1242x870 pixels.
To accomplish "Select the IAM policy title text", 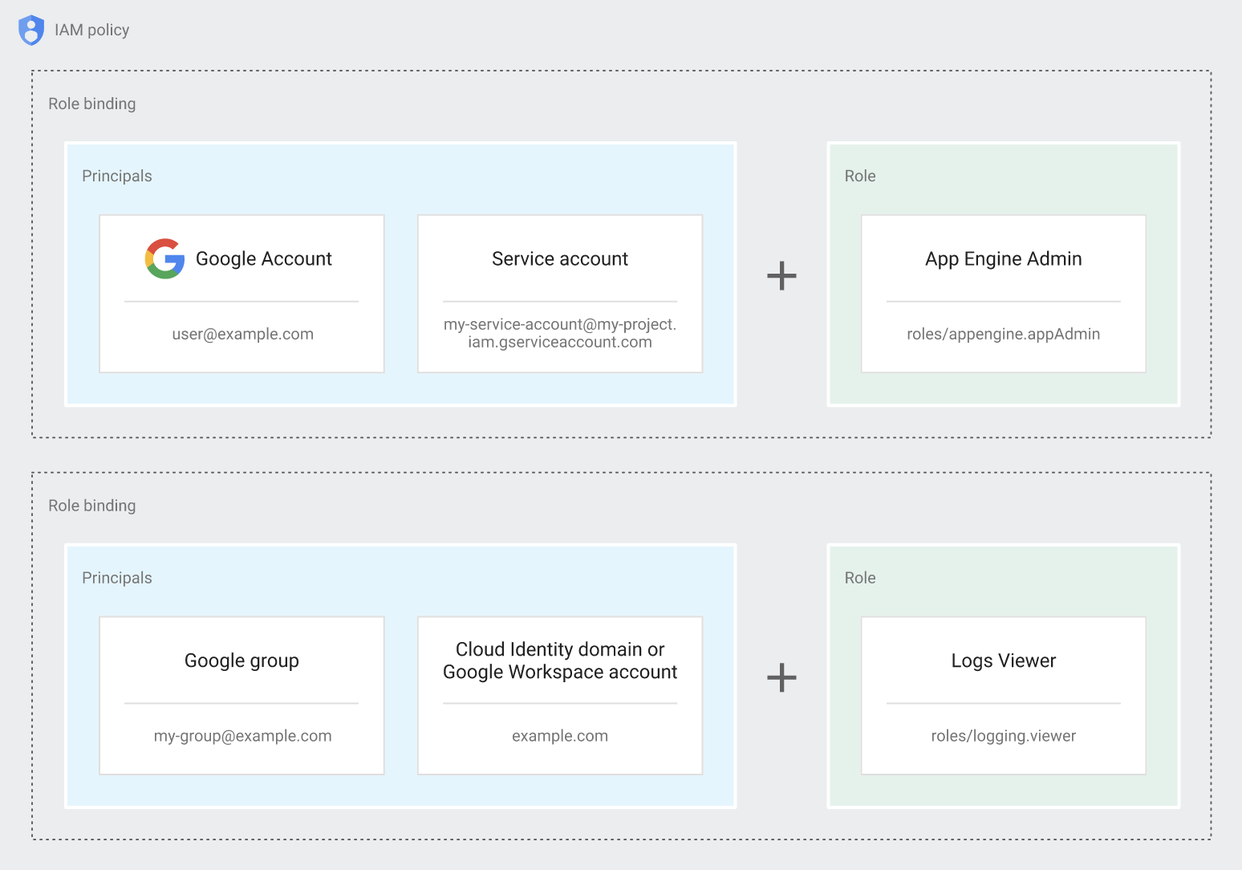I will click(x=92, y=30).
